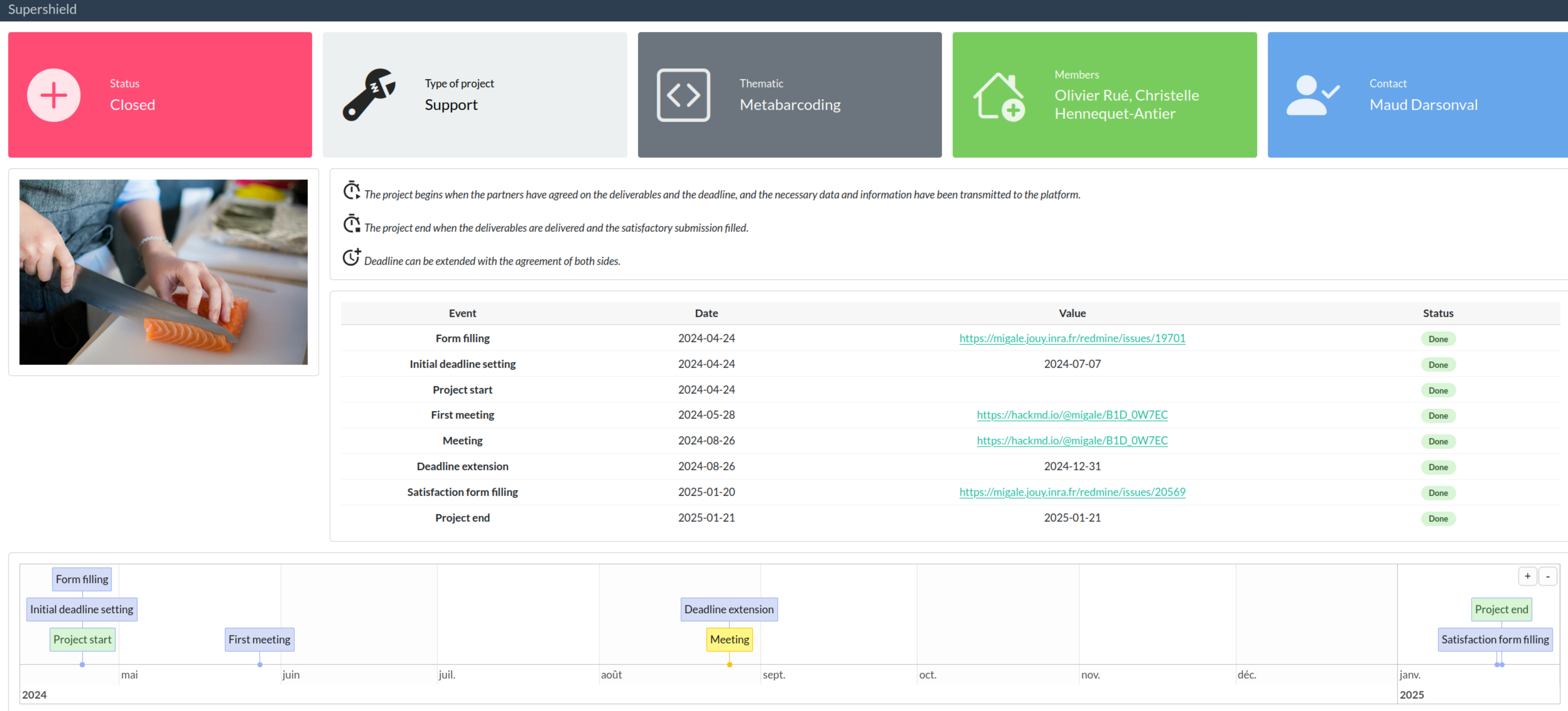Click the Date column header
Image resolution: width=1568 pixels, height=711 pixels.
706,313
